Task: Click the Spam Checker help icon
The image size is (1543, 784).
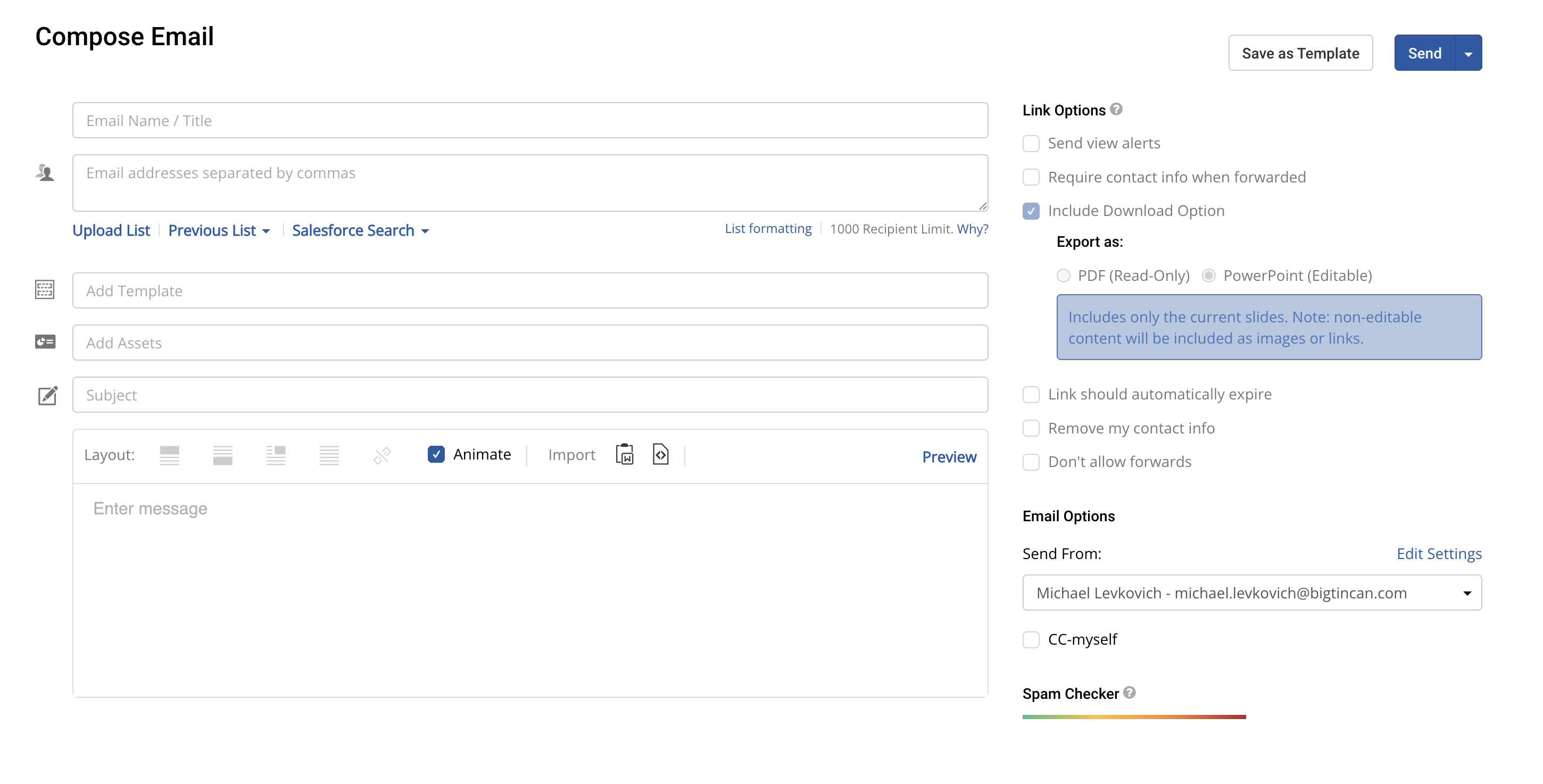Action: point(1129,693)
